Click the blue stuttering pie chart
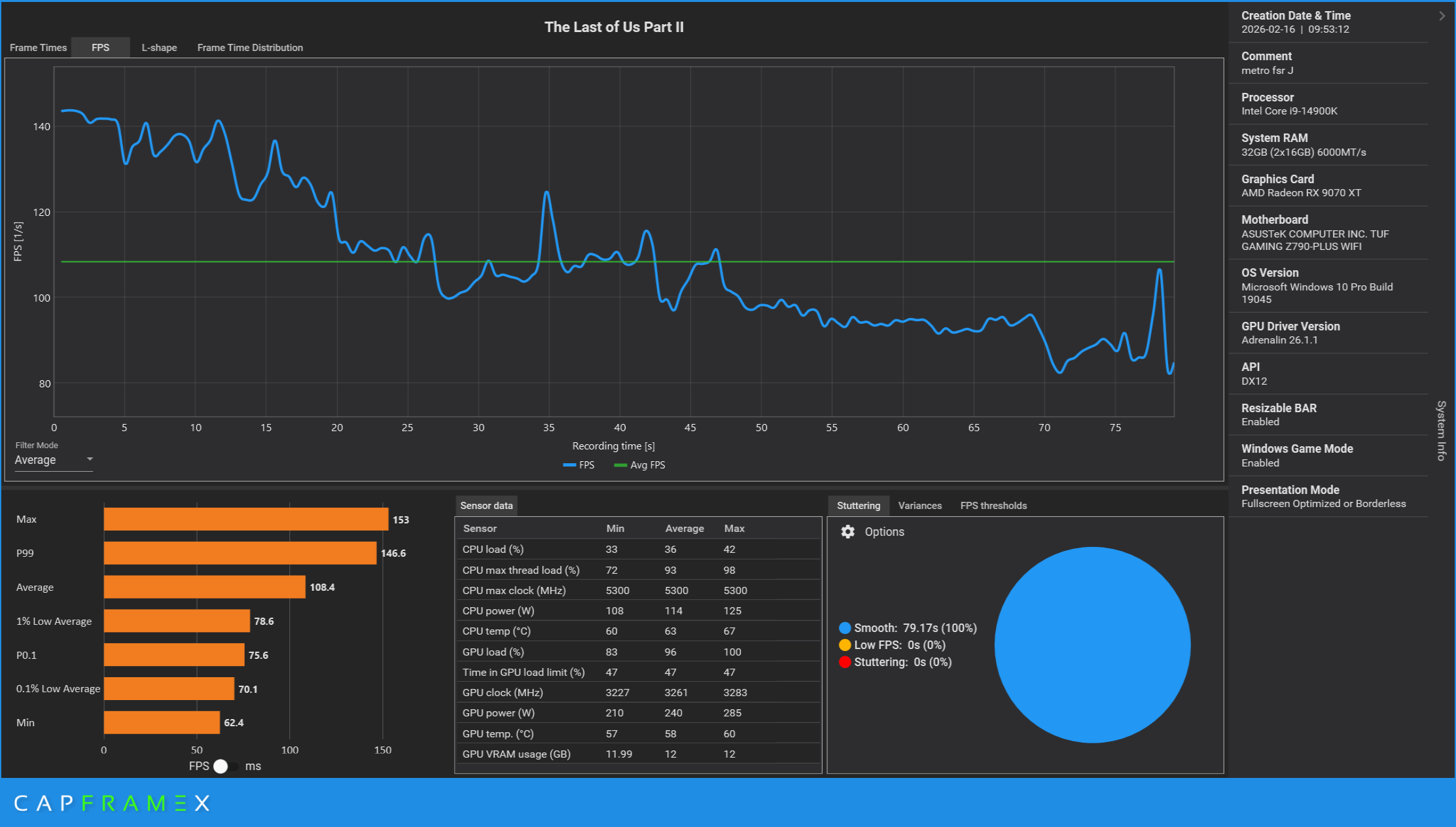This screenshot has width=1456, height=827. point(1092,644)
